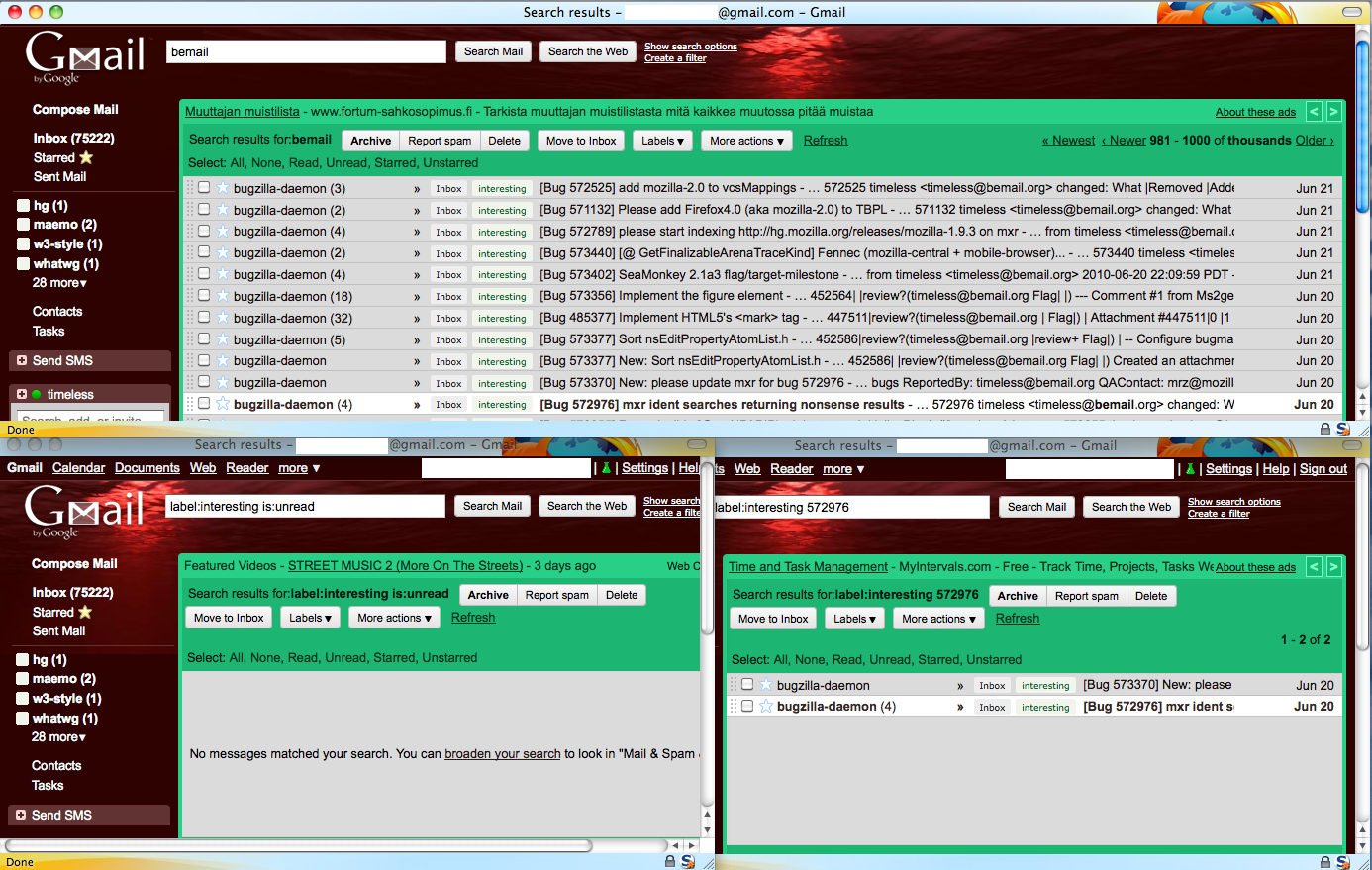Click NoScript S icon in label:interesting 572976 window
The height and width of the screenshot is (870, 1372).
1343,862
